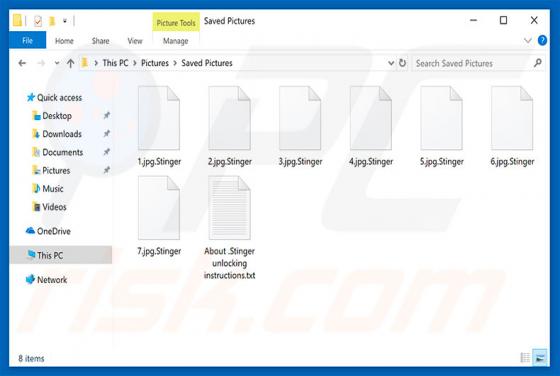The height and width of the screenshot is (376, 560).
Task: Select This PC in navigation pane
Action: click(x=61, y=255)
